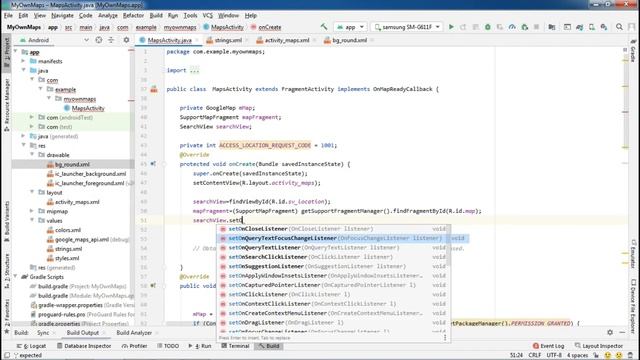Click the override gutter icon beside onCreate
Image resolution: width=640 pixels, height=360 pixels.
(x=153, y=164)
